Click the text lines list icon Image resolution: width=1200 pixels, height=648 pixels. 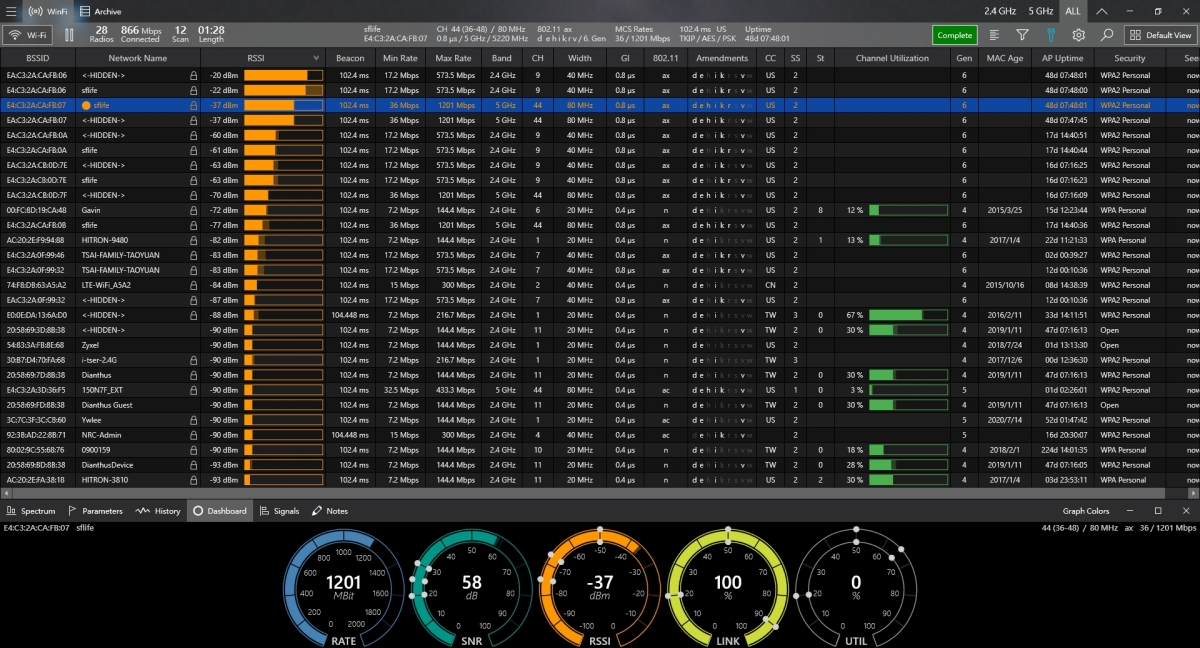click(995, 35)
